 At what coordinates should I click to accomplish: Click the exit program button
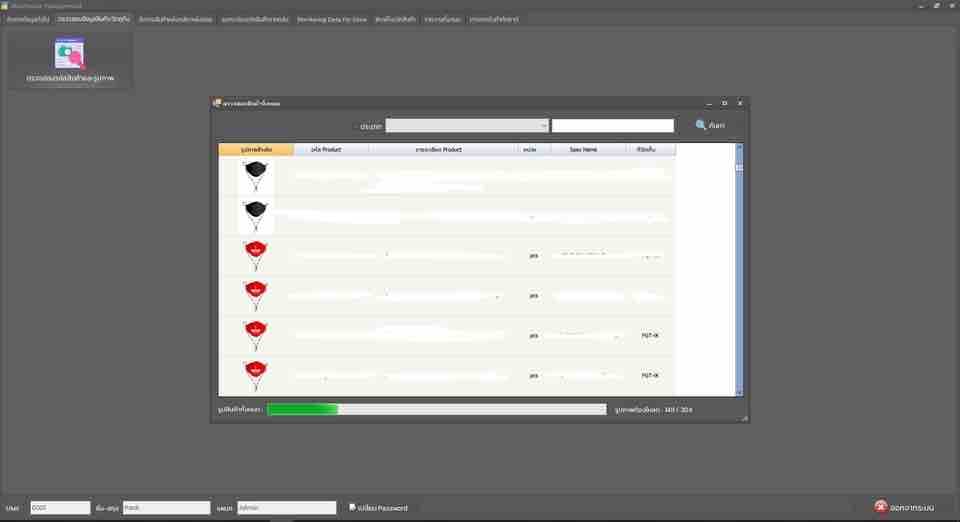(905, 507)
